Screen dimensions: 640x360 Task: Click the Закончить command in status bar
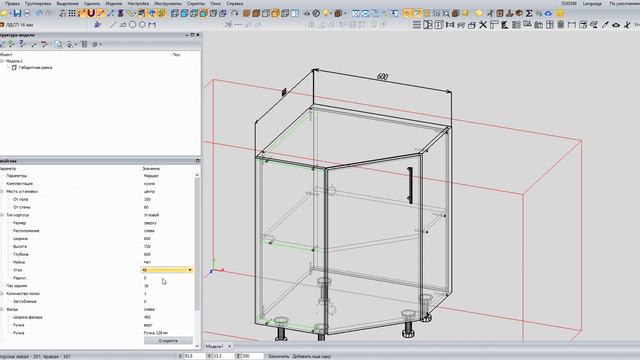tap(278, 356)
